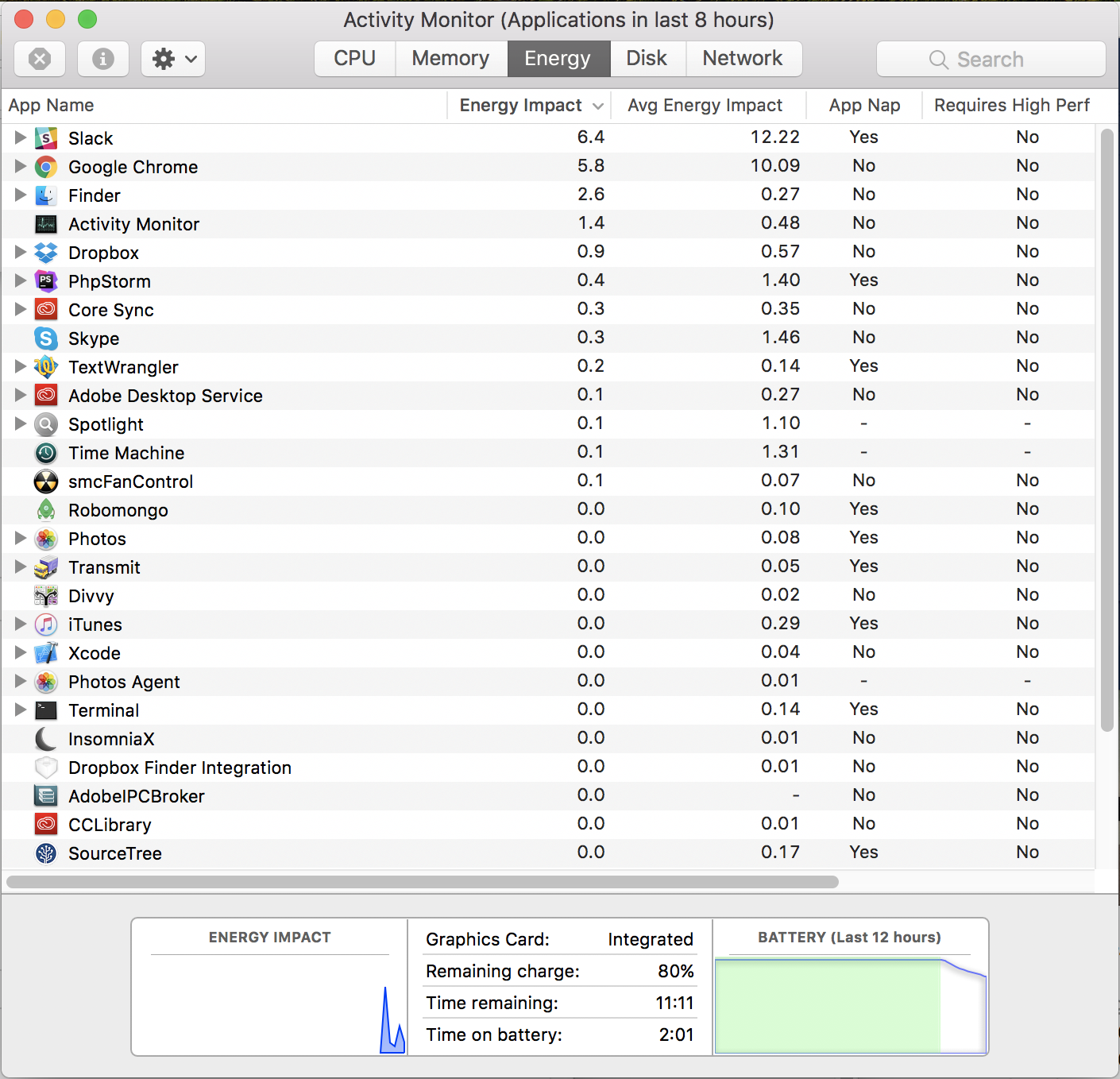
Task: Click the Xcode app icon
Action: click(x=46, y=653)
